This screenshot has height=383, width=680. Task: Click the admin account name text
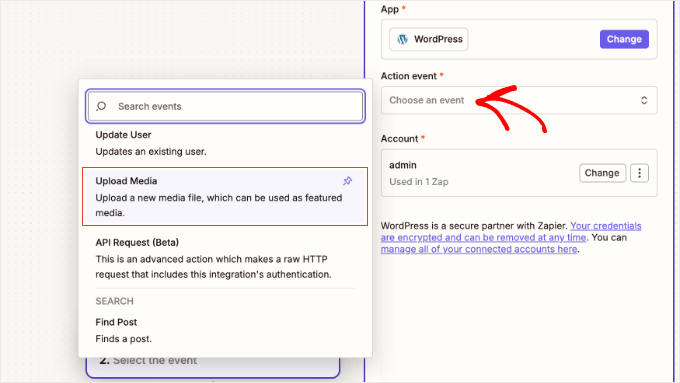tap(403, 165)
